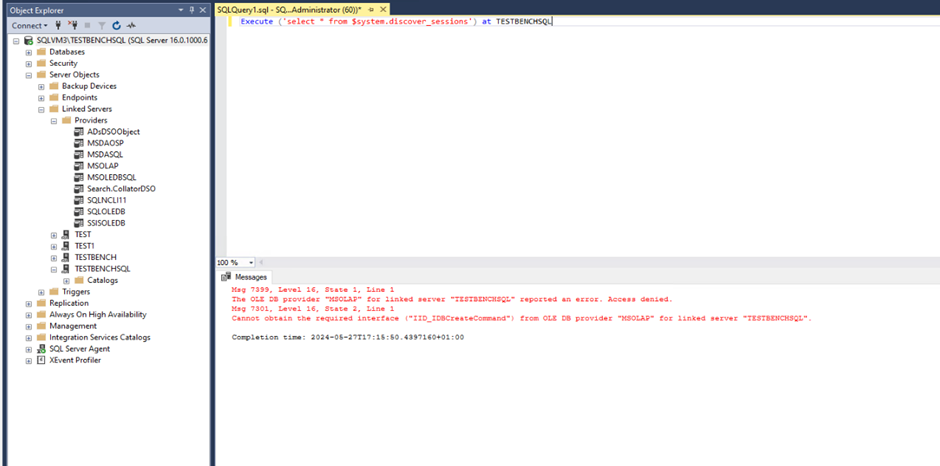This screenshot has height=466, width=940.
Task: Click the Connect Object Explorer plug icon
Action: pos(59,26)
